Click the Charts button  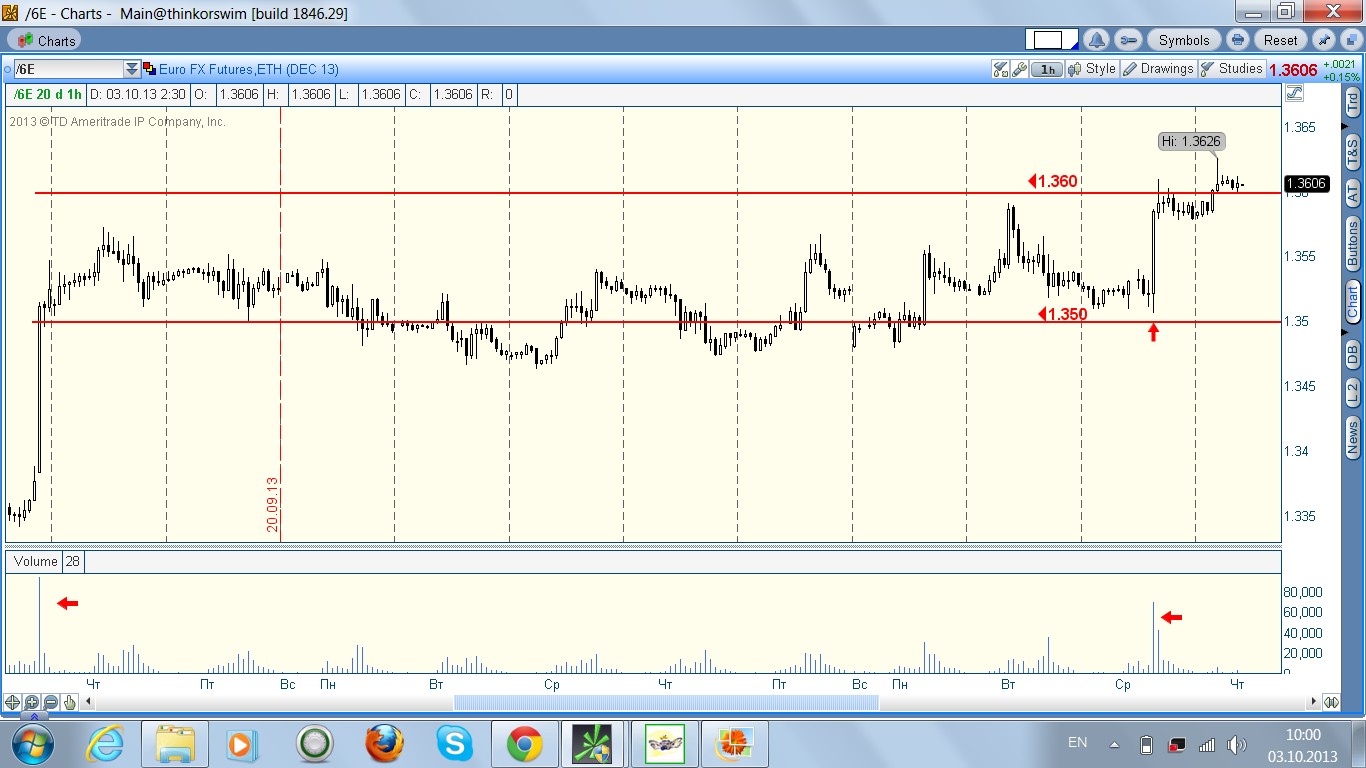coord(44,40)
